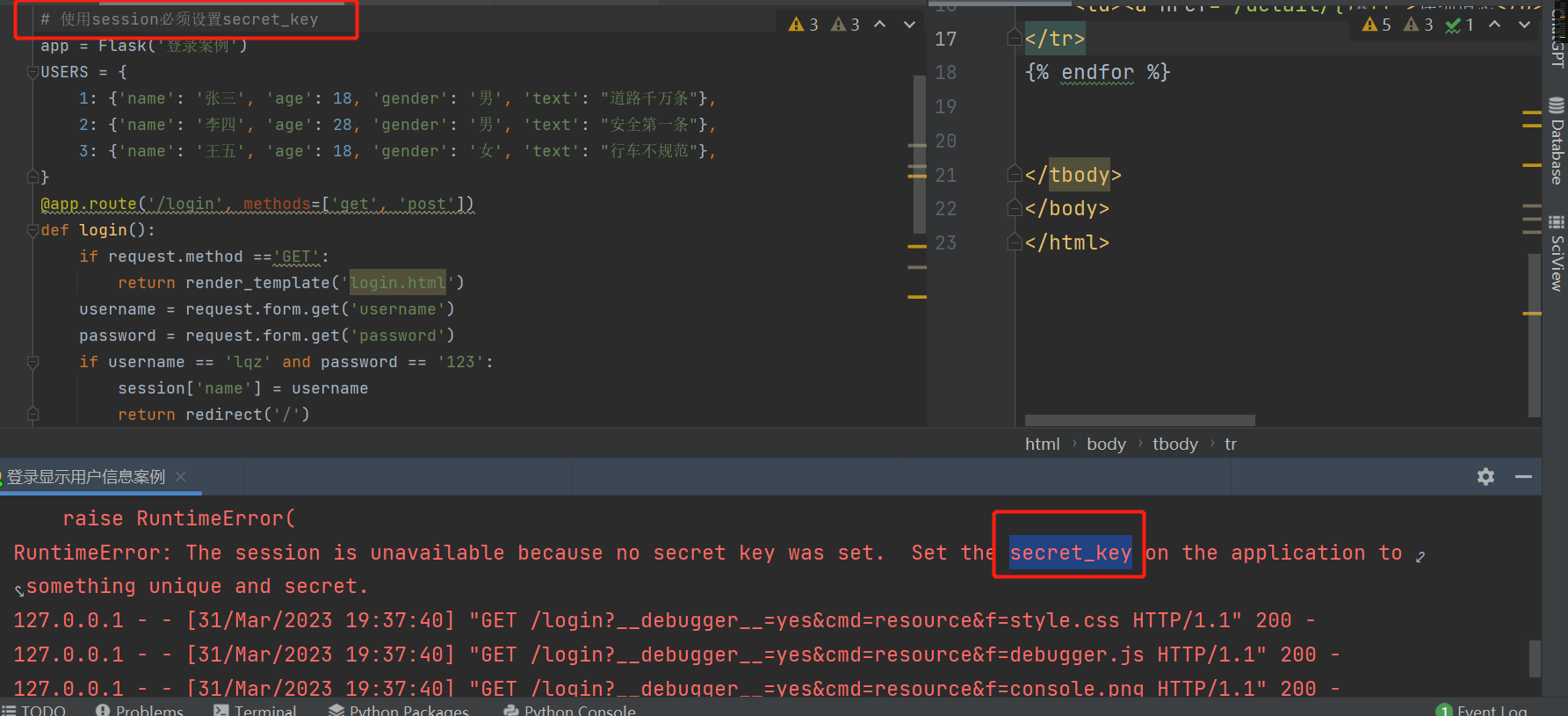Click the soft-wrap arrow at end of RuntimeError line
1568x716 pixels.
coord(1420,555)
